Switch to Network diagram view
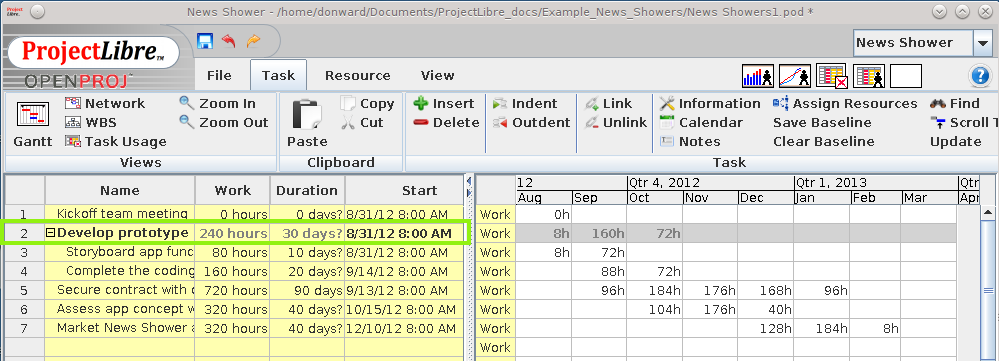The width and height of the screenshot is (999, 361). (x=106, y=103)
